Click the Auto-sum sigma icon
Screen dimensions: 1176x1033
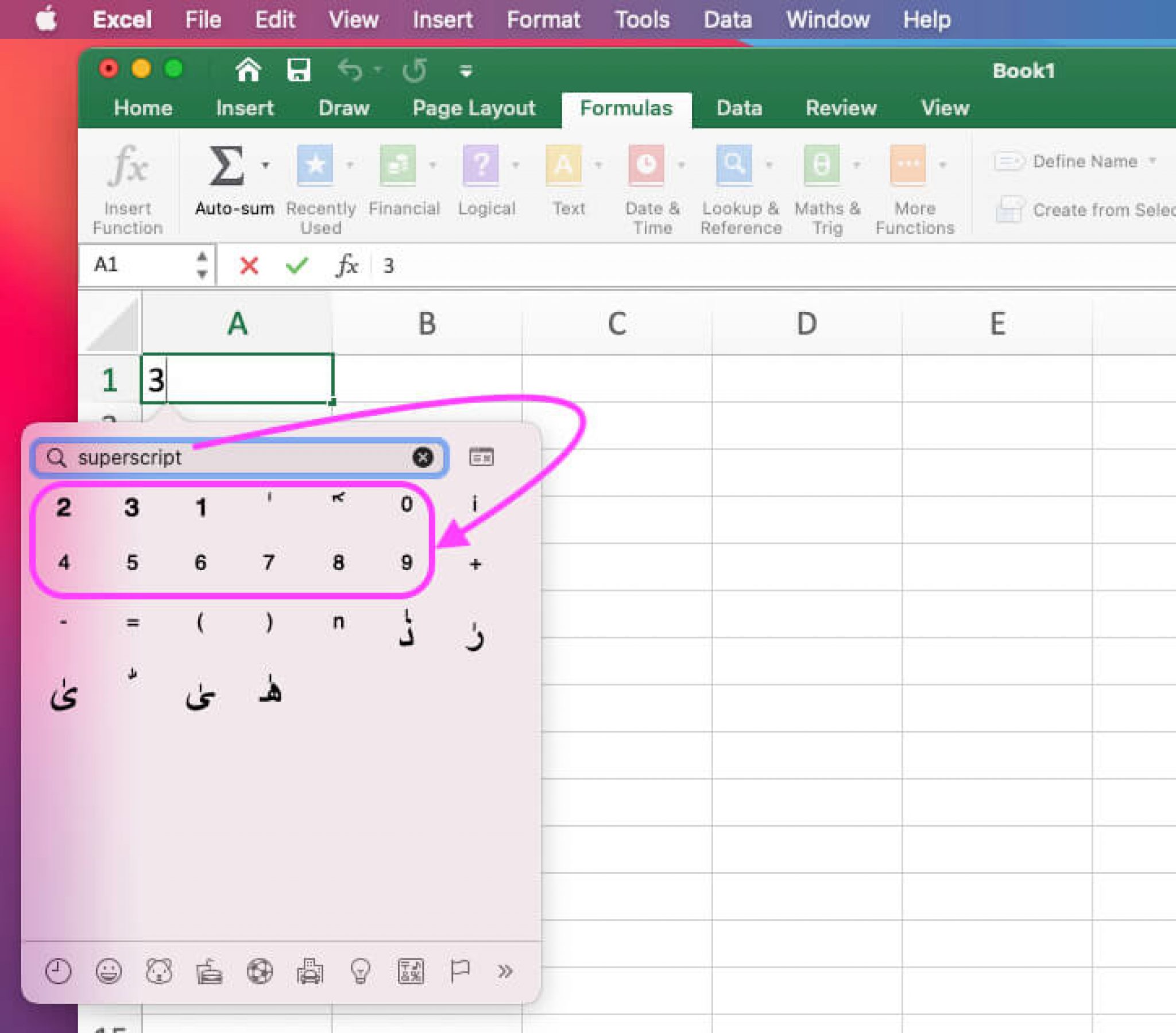(x=226, y=166)
